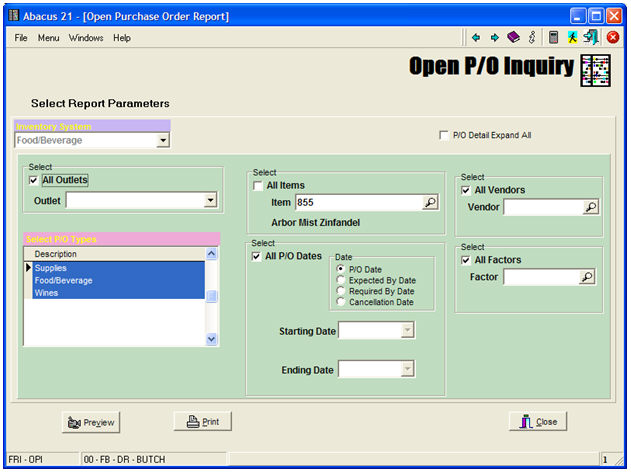This screenshot has width=631, height=473.
Task: Open the Starting Date dropdown
Action: click(406, 330)
